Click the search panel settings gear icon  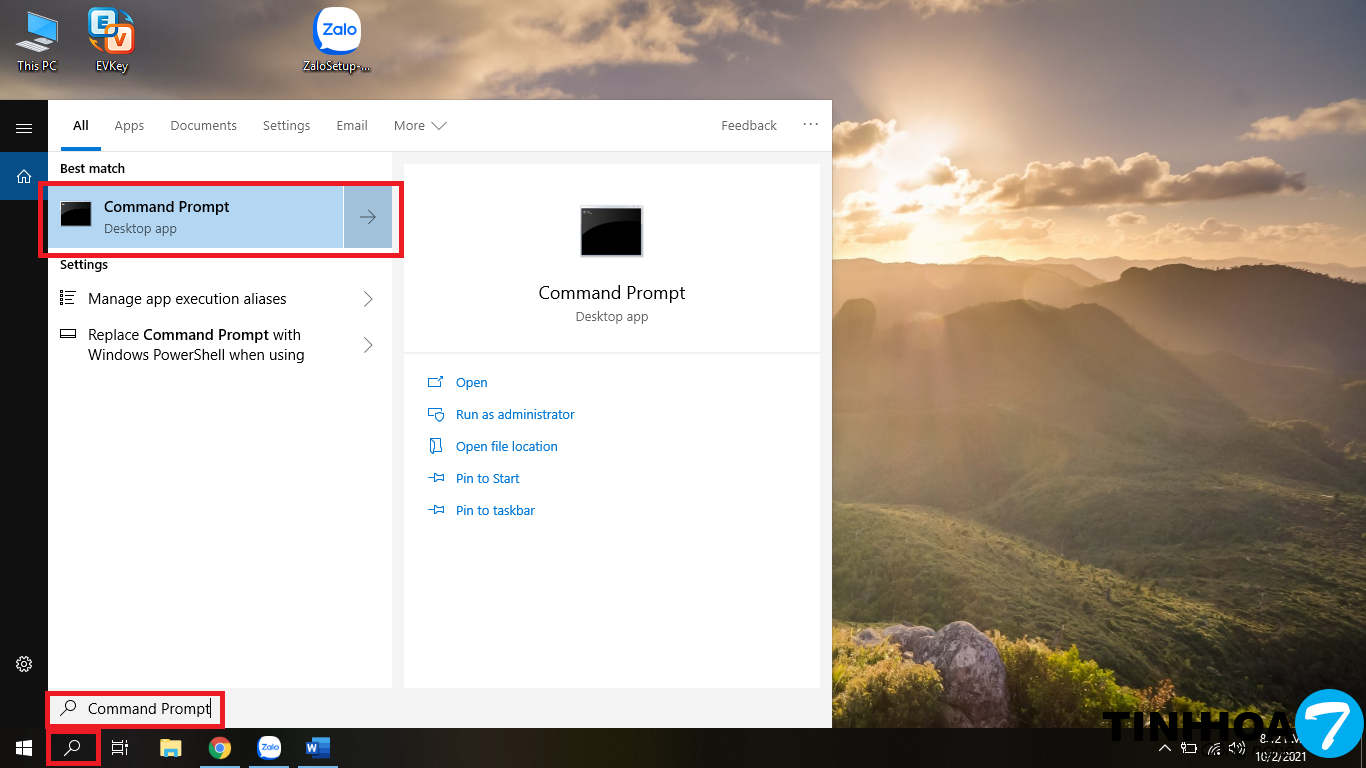(24, 664)
